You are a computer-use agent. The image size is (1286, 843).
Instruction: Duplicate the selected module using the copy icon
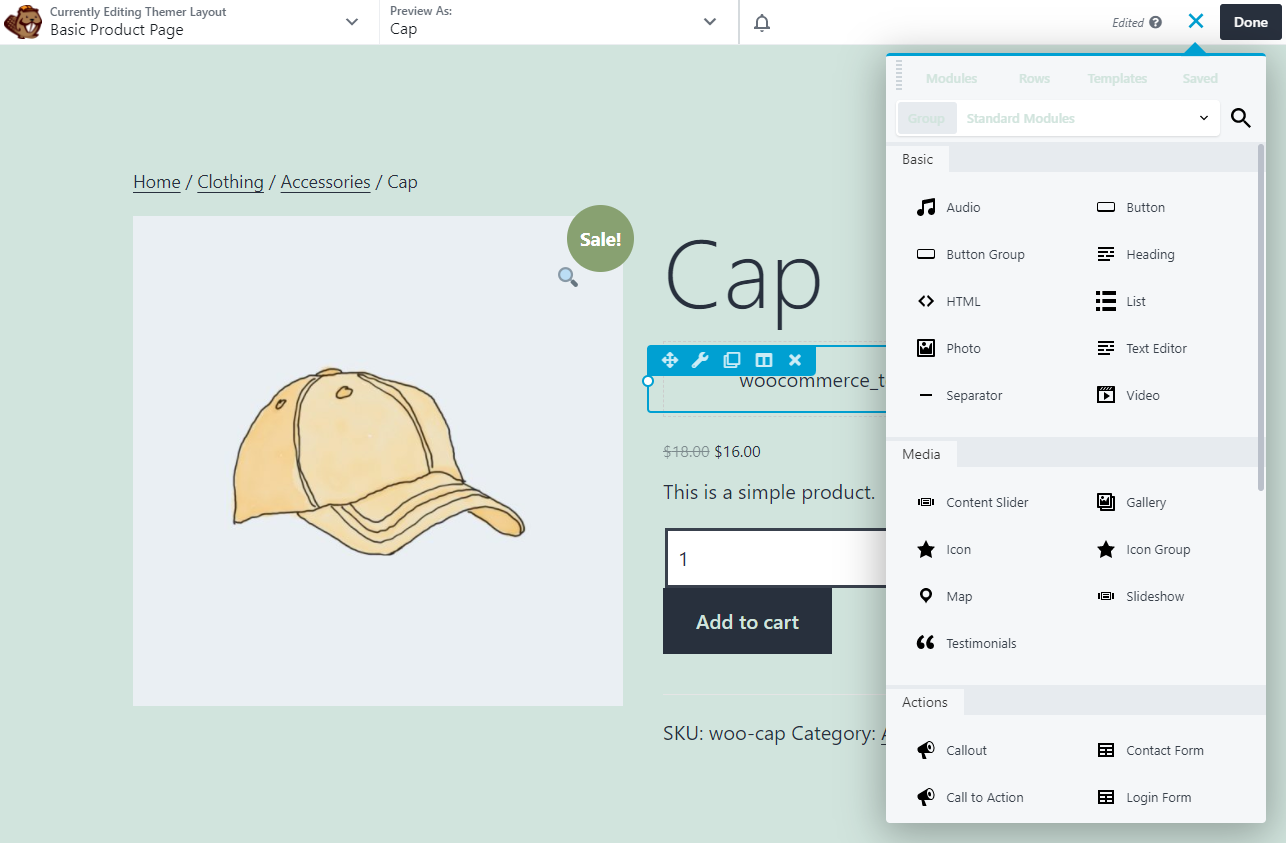click(x=731, y=359)
